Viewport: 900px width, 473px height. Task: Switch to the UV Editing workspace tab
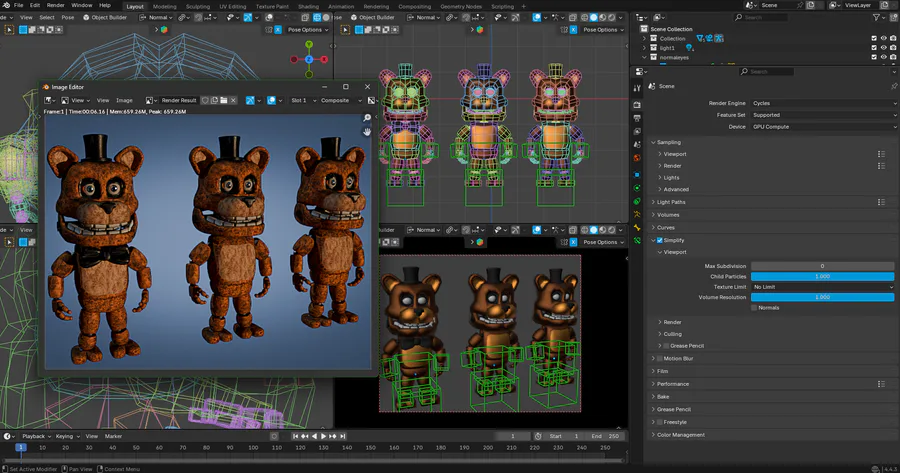click(232, 7)
